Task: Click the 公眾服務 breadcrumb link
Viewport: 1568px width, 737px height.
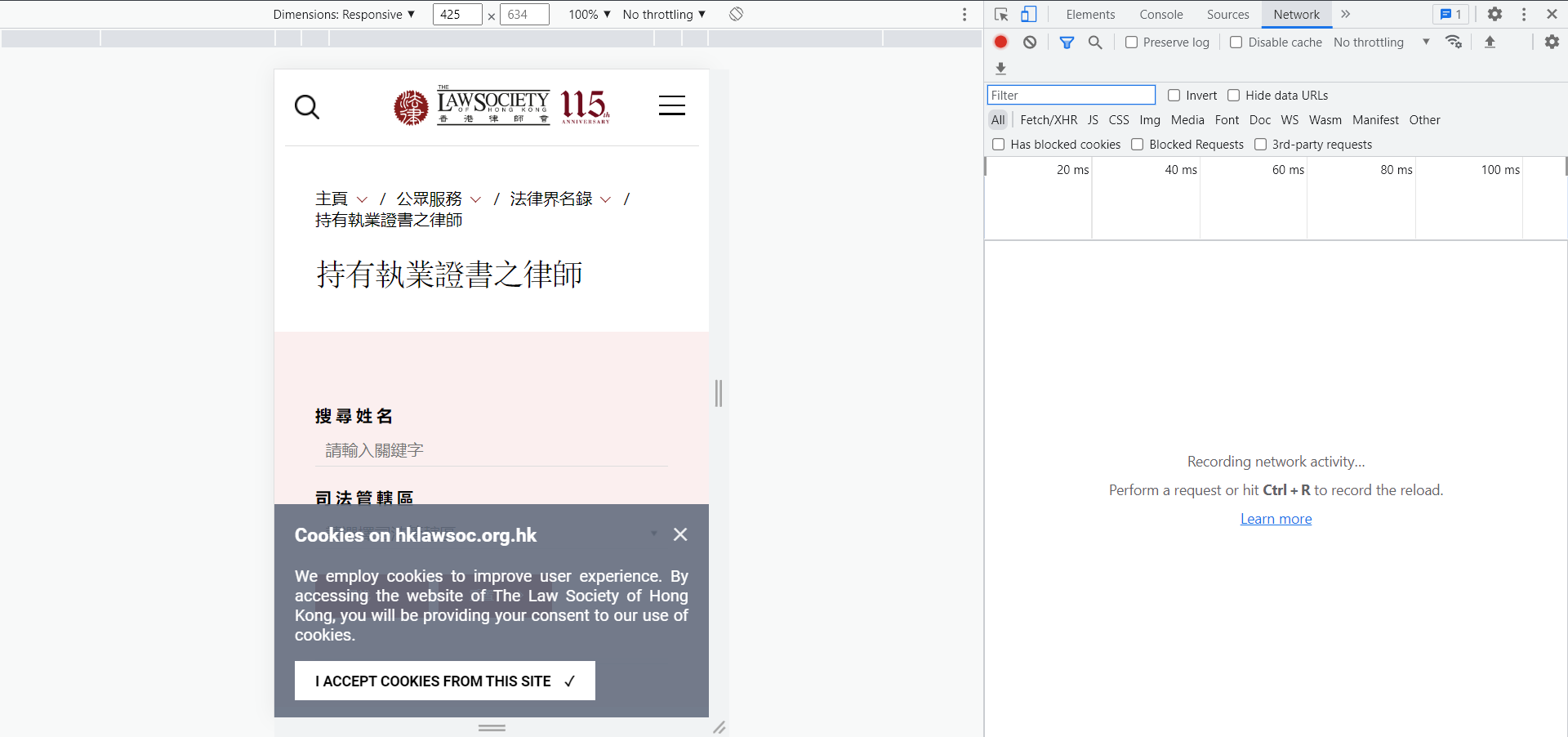Action: (x=429, y=199)
